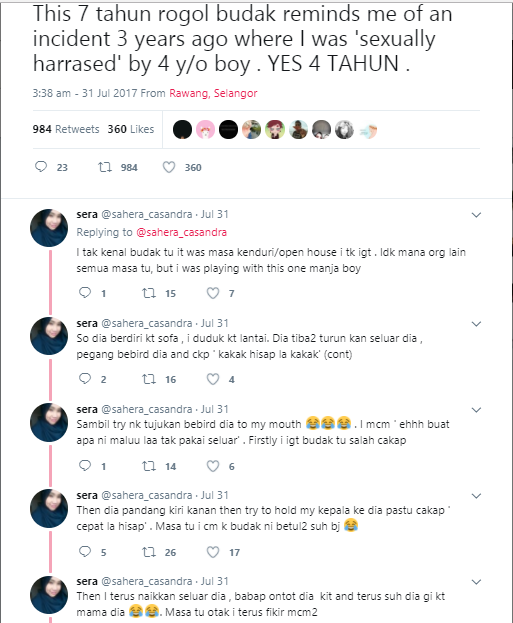Image resolution: width=513 pixels, height=623 pixels.
Task: Retweet the reply with 16 retweets
Action: click(149, 379)
